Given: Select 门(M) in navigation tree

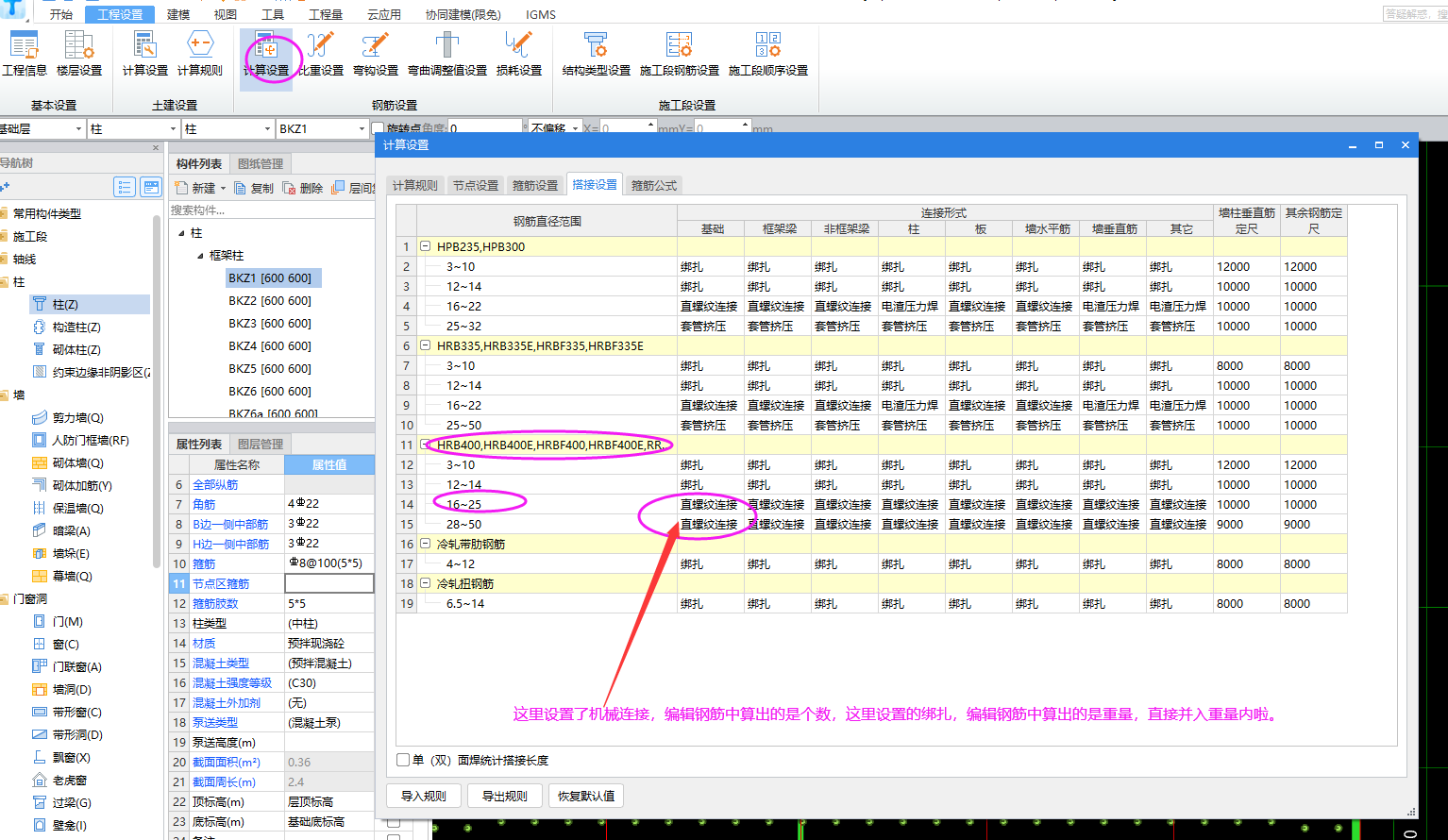Looking at the screenshot, I should click(68, 622).
